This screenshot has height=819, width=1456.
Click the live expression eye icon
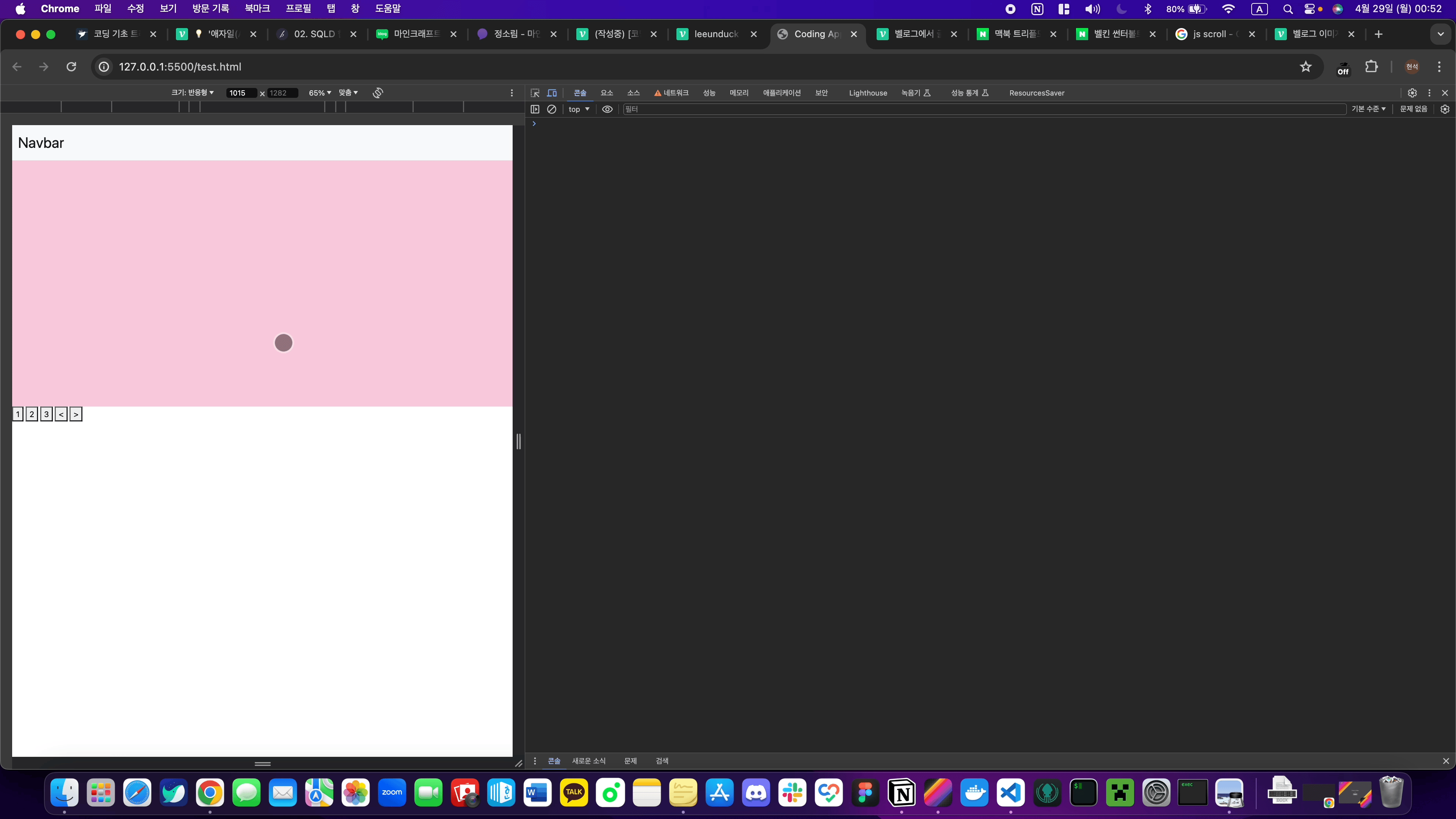tap(607, 109)
